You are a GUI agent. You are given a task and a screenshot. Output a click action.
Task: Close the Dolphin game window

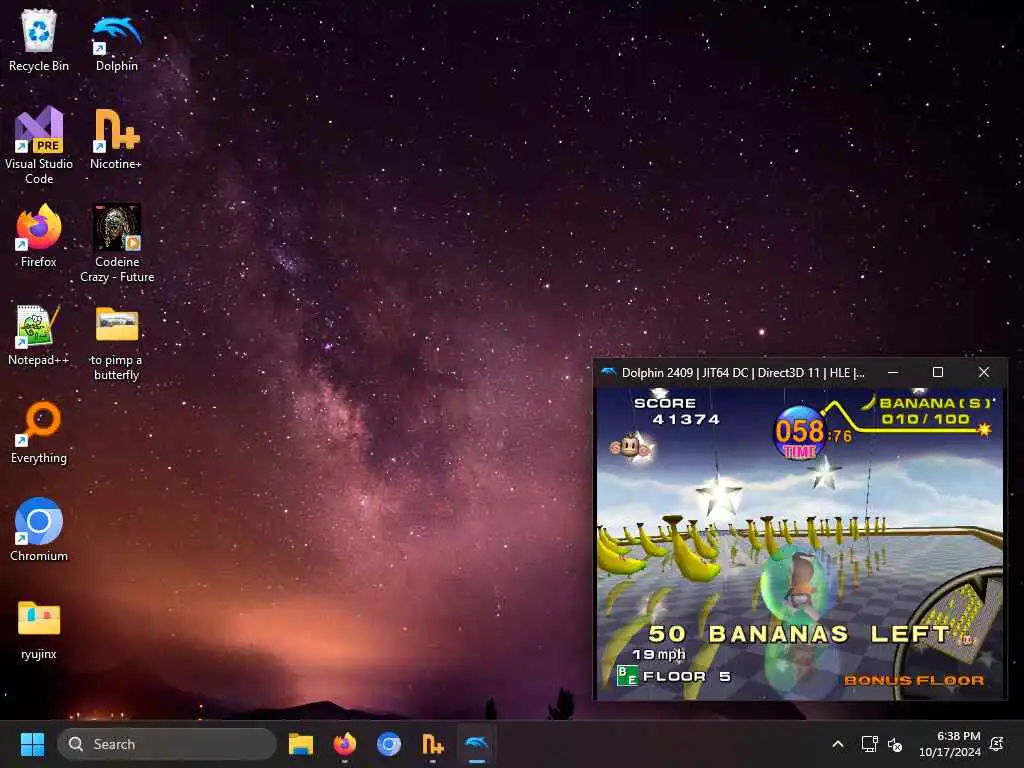(984, 372)
